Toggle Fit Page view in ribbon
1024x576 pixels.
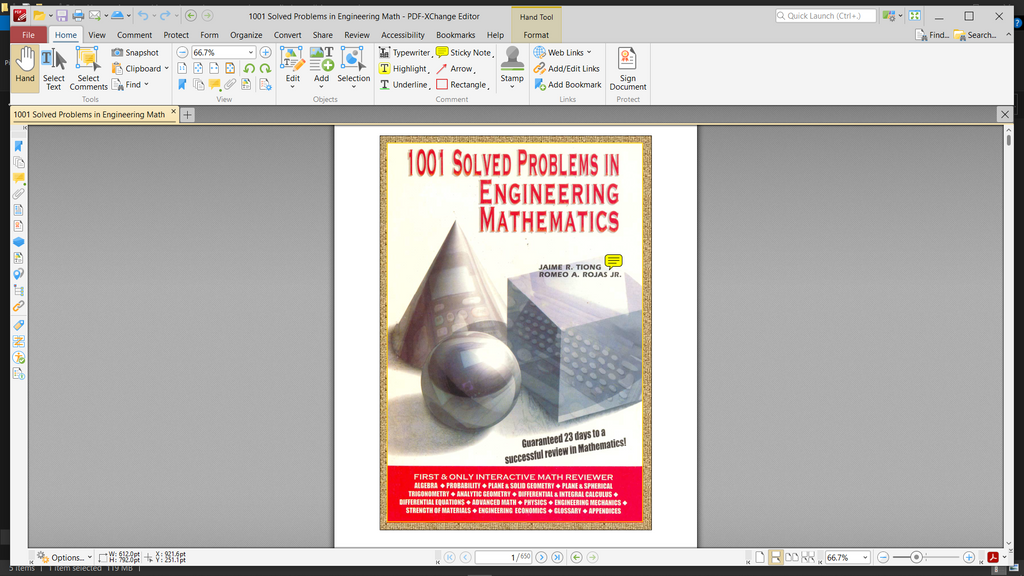click(x=198, y=68)
